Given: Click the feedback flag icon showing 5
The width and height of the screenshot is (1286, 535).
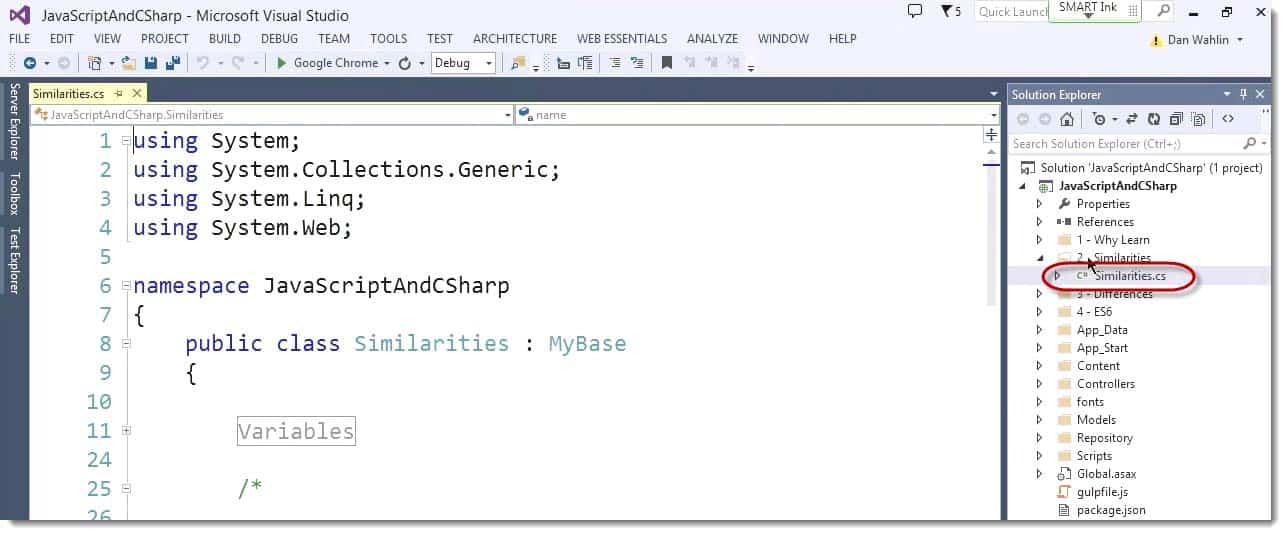Looking at the screenshot, I should pos(950,11).
